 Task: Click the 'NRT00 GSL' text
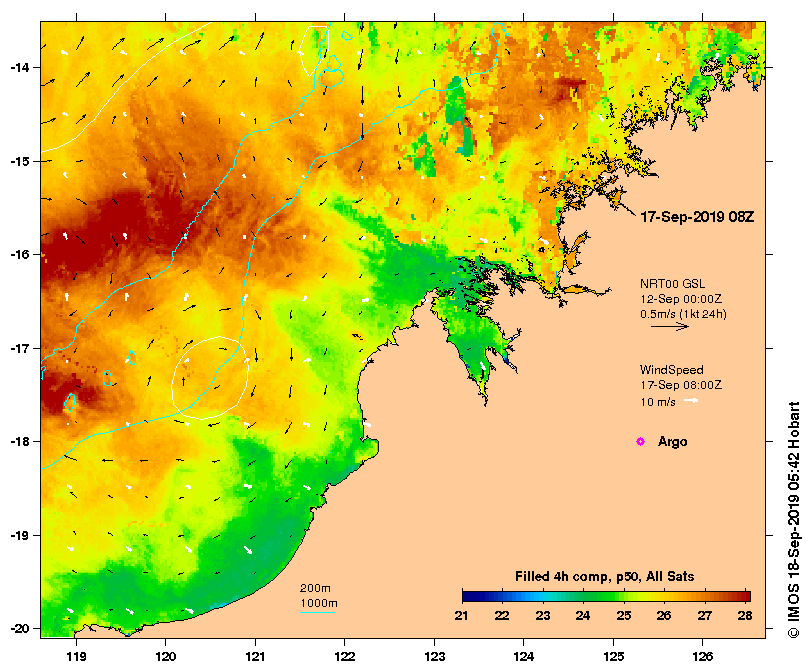(x=672, y=284)
